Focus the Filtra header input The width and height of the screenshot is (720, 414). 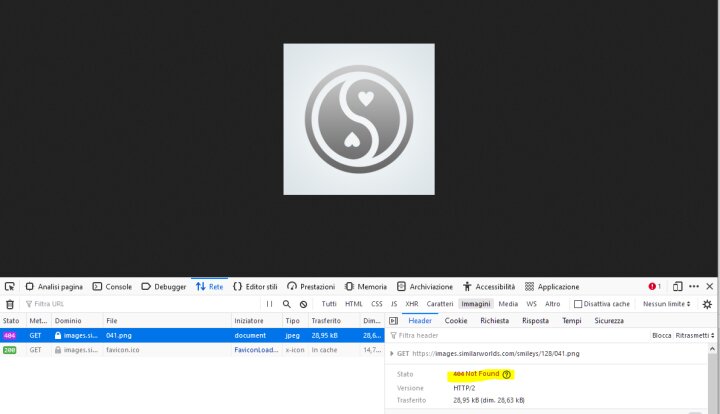pyautogui.click(x=518, y=336)
